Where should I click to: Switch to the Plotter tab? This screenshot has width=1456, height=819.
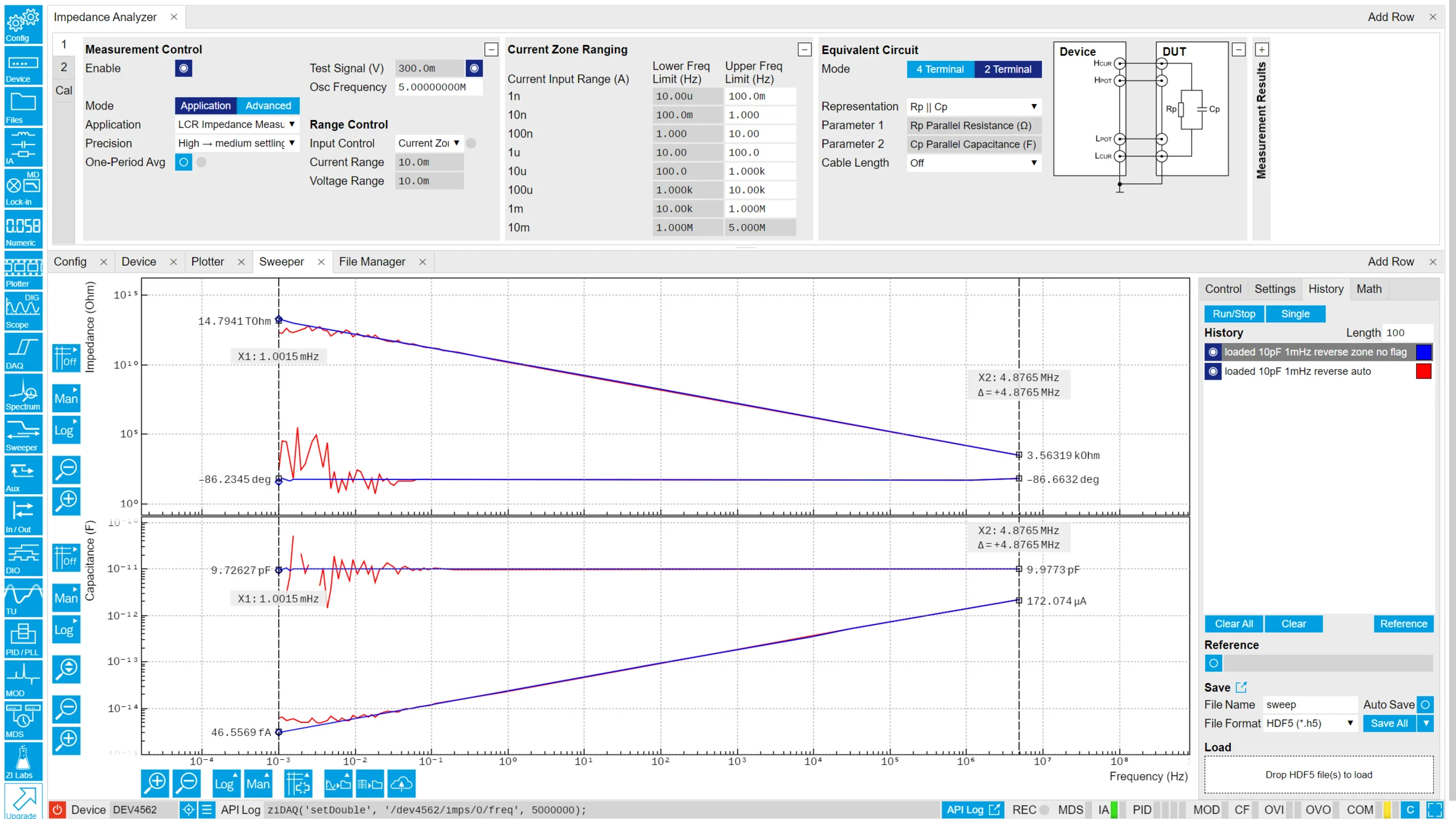tap(207, 262)
